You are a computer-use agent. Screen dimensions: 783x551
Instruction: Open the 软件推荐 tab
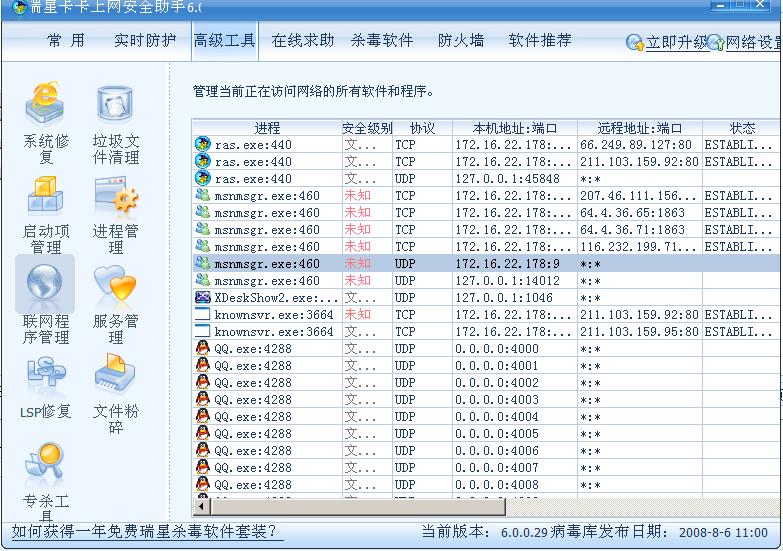pos(540,40)
